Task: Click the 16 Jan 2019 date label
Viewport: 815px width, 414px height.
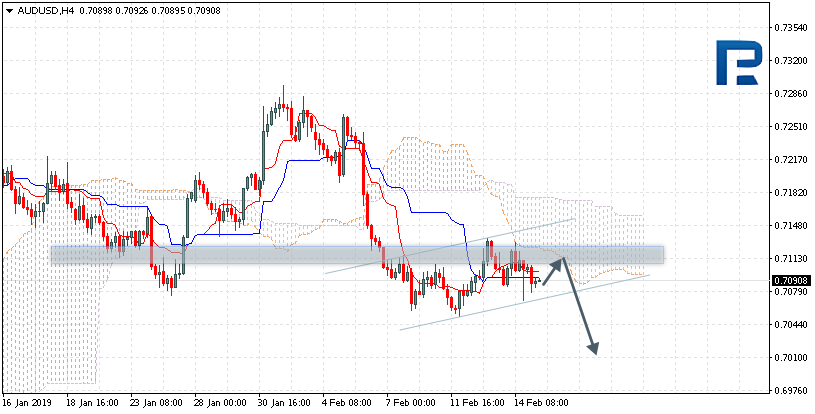Action: 25,403
